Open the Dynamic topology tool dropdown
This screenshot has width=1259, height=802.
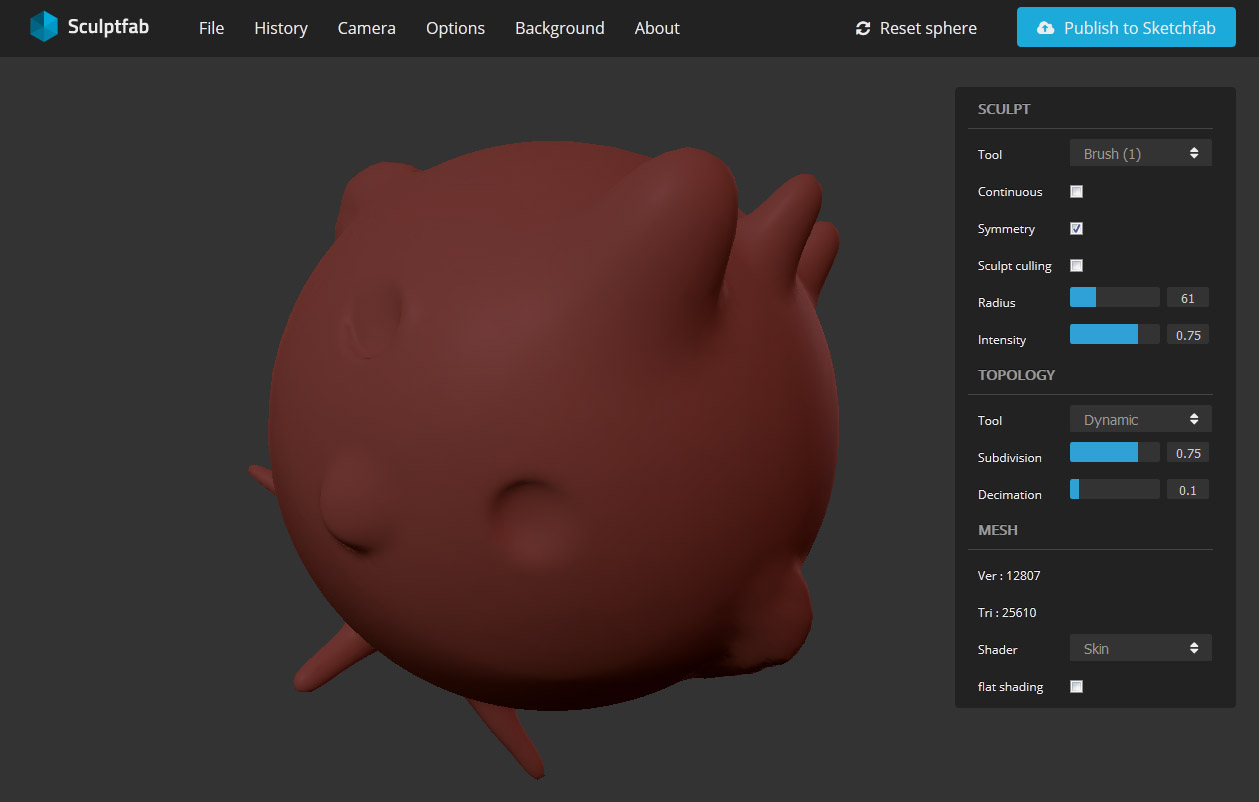(1140, 420)
